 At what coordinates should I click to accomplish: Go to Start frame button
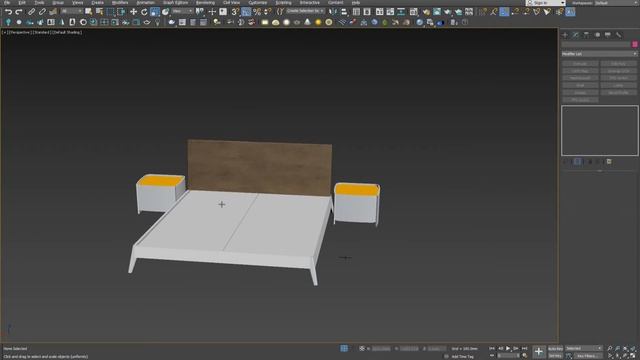tap(492, 348)
